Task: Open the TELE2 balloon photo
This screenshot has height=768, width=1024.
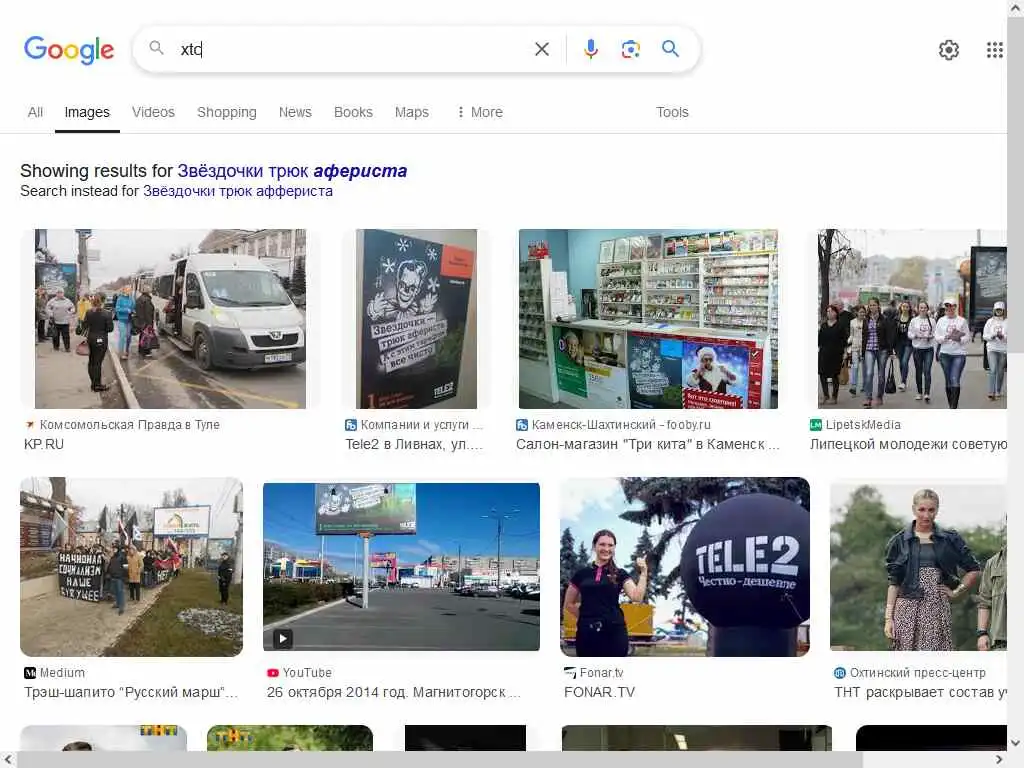Action: coord(684,567)
